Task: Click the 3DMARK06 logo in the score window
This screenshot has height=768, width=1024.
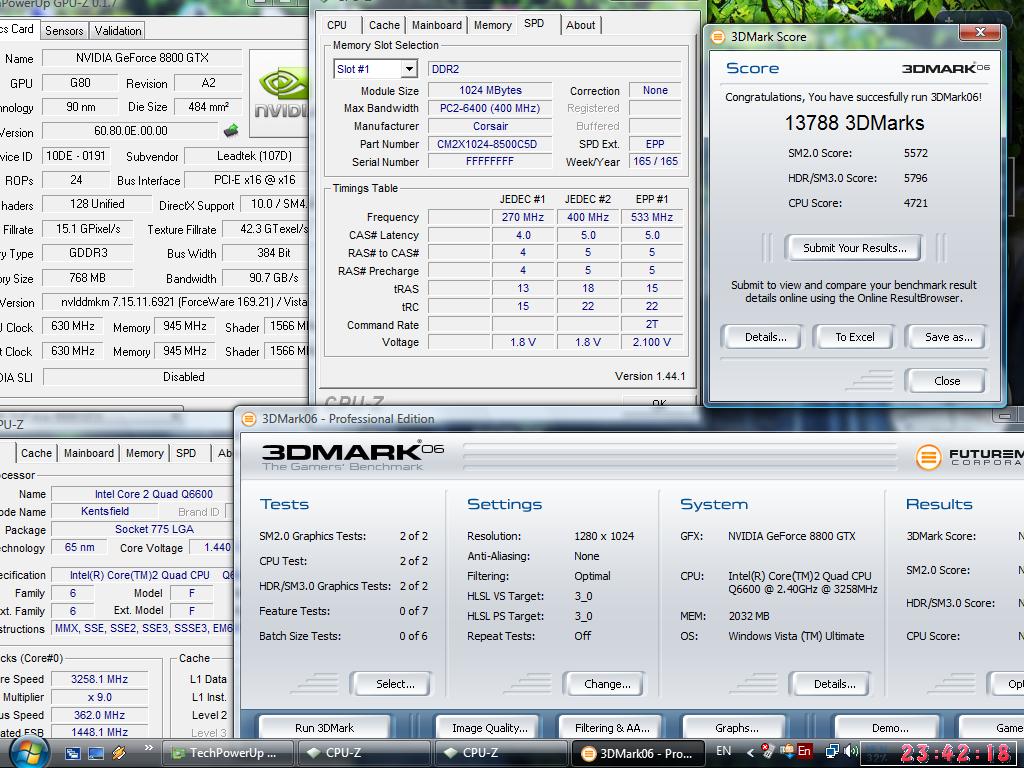Action: 946,68
